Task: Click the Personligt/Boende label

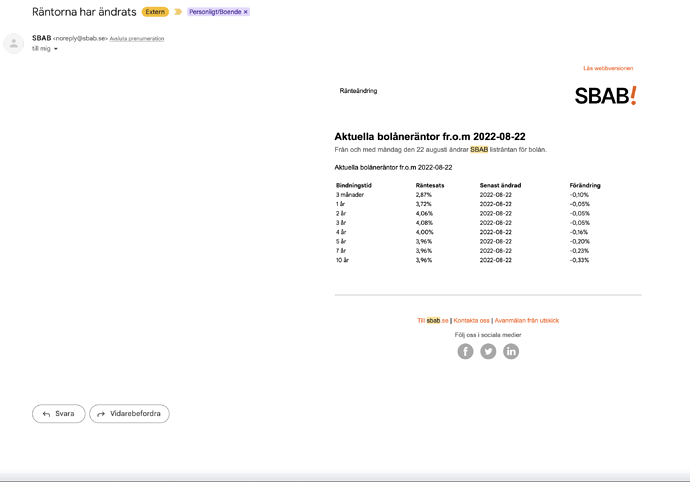Action: (x=215, y=12)
